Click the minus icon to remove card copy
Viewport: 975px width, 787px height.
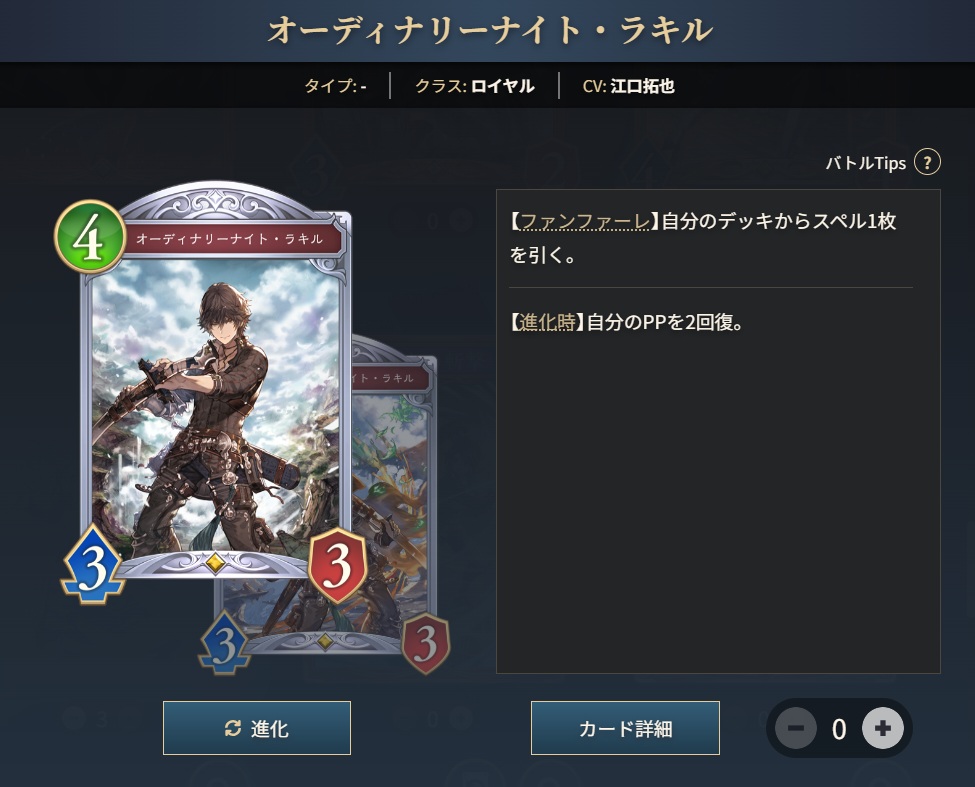(x=796, y=728)
